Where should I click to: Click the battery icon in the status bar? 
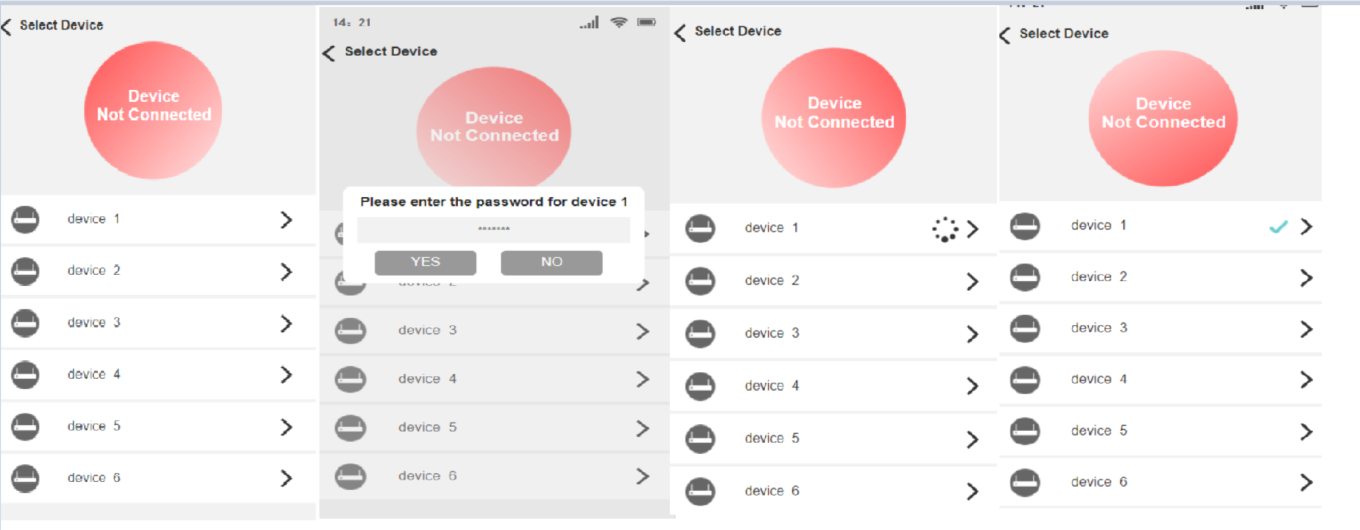pos(647,22)
